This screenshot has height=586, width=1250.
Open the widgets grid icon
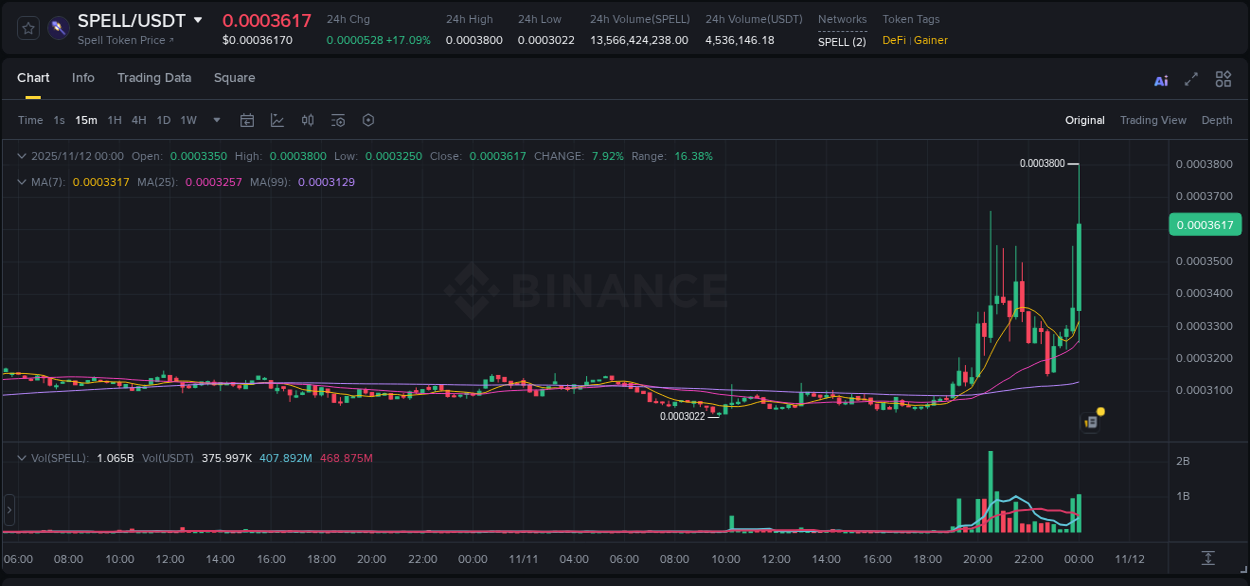click(x=1223, y=78)
